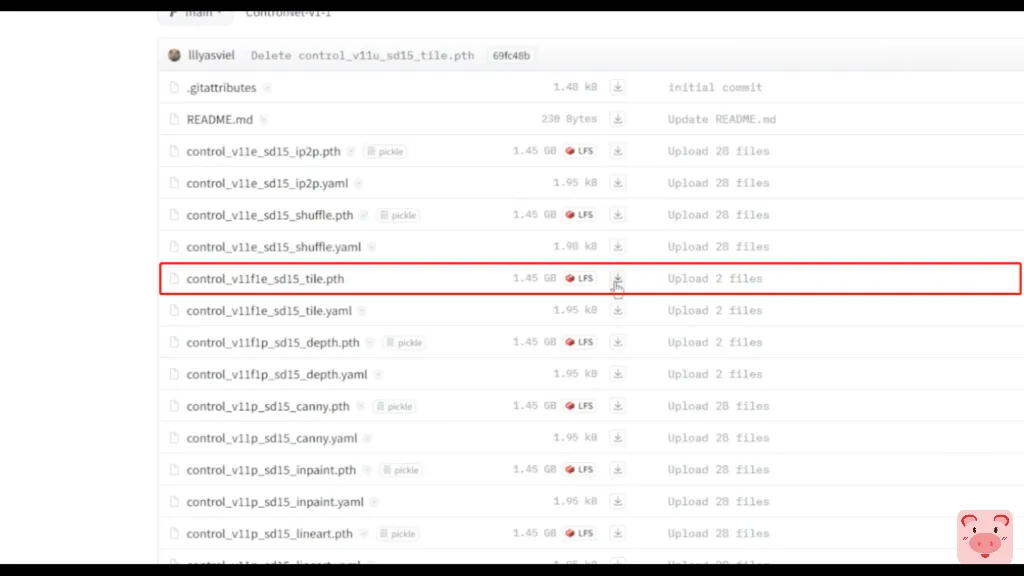Image resolution: width=1024 pixels, height=576 pixels.
Task: Open control_v11p_sd15_inpaint.pth file page
Action: 271,470
